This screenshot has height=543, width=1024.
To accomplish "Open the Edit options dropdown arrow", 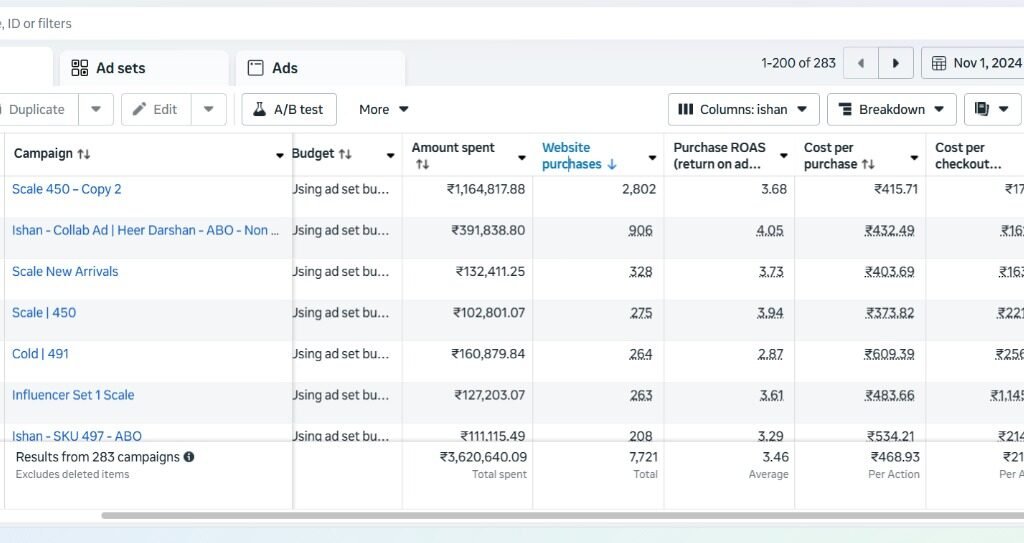I will click(x=208, y=109).
